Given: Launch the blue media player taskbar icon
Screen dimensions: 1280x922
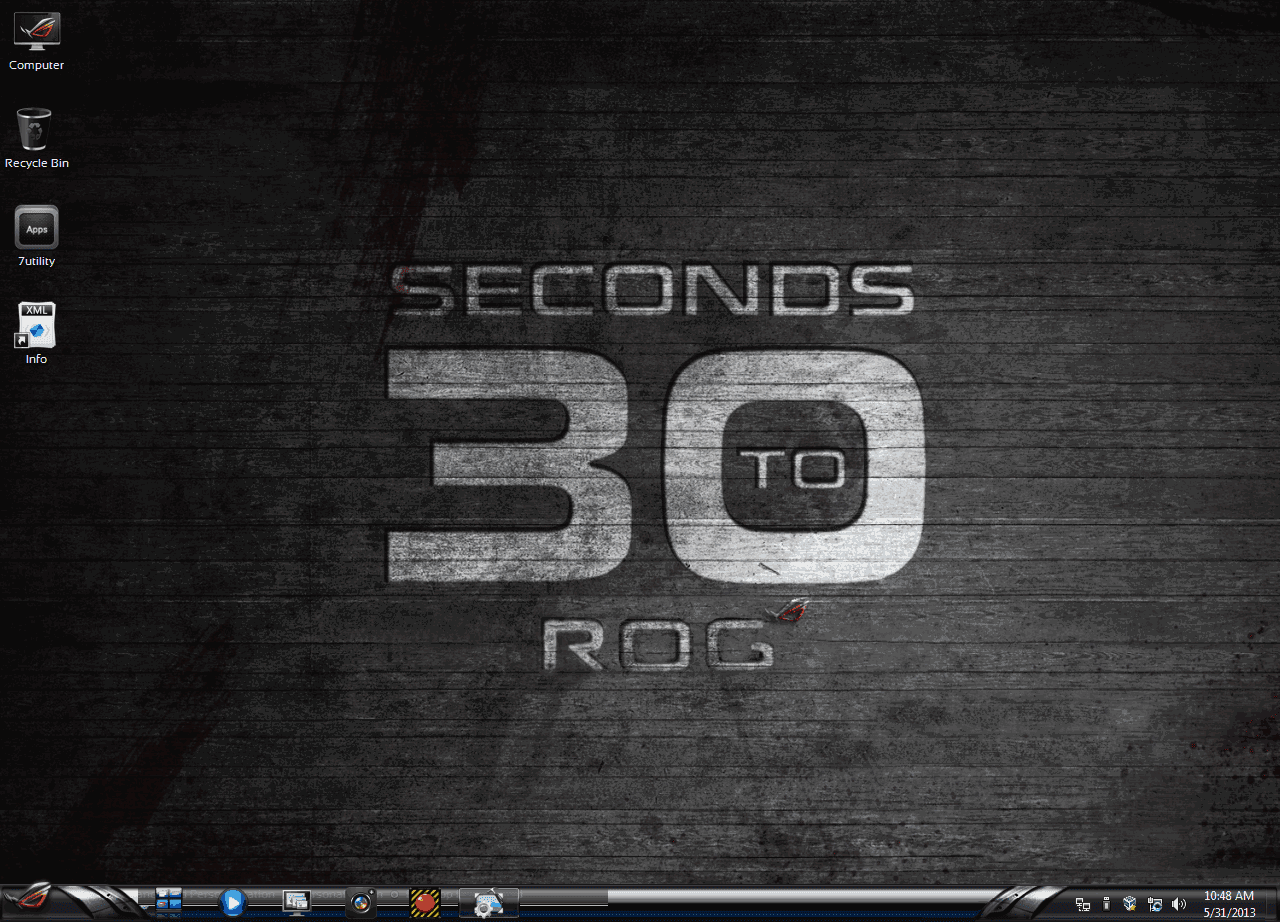Looking at the screenshot, I should [233, 903].
